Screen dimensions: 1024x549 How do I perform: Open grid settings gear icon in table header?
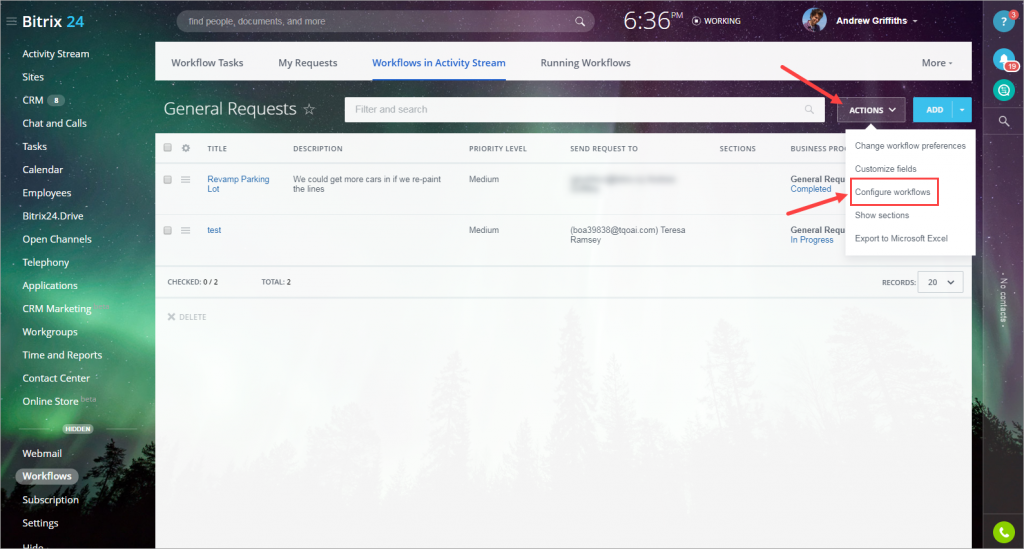point(186,148)
